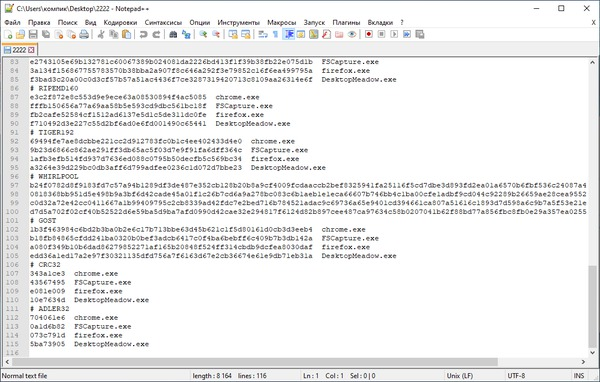Click the Paste clipboard icon
This screenshot has height=382, width=600.
click(x=126, y=34)
